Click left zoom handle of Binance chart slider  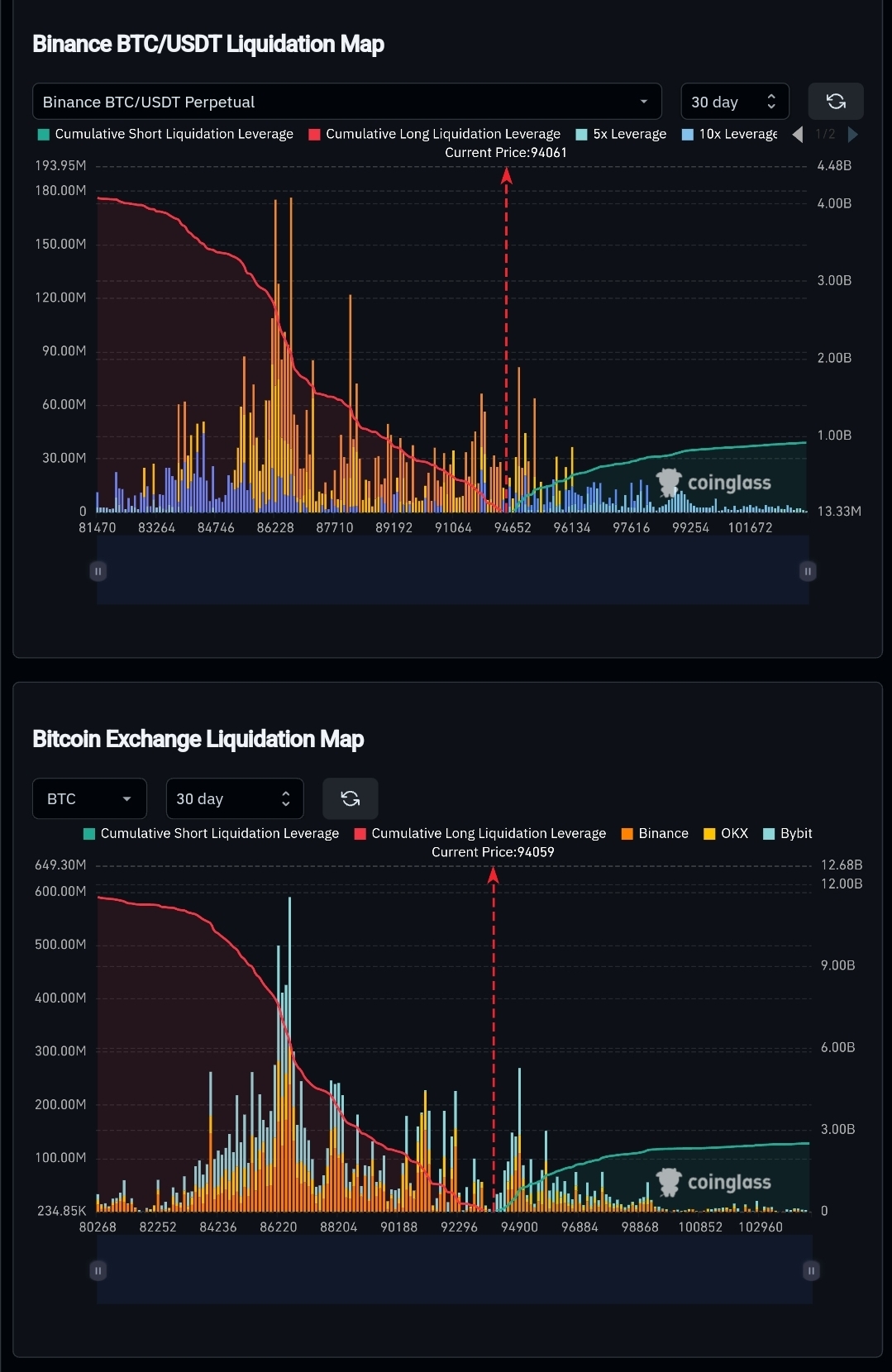[x=98, y=571]
